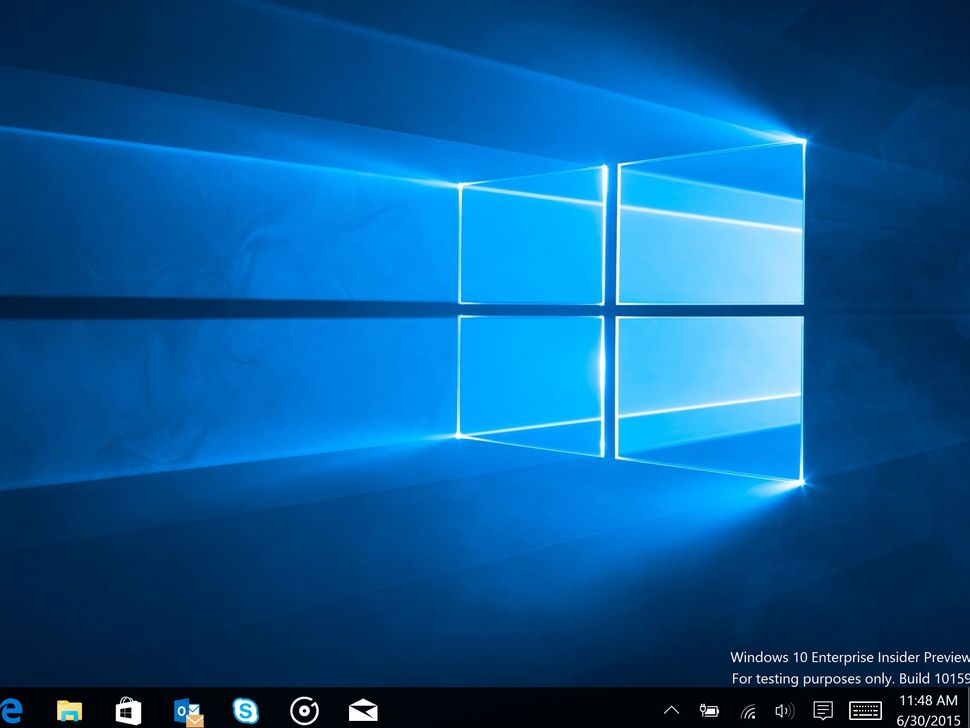This screenshot has height=728, width=970.
Task: Open the touch keyboard
Action: 866,711
